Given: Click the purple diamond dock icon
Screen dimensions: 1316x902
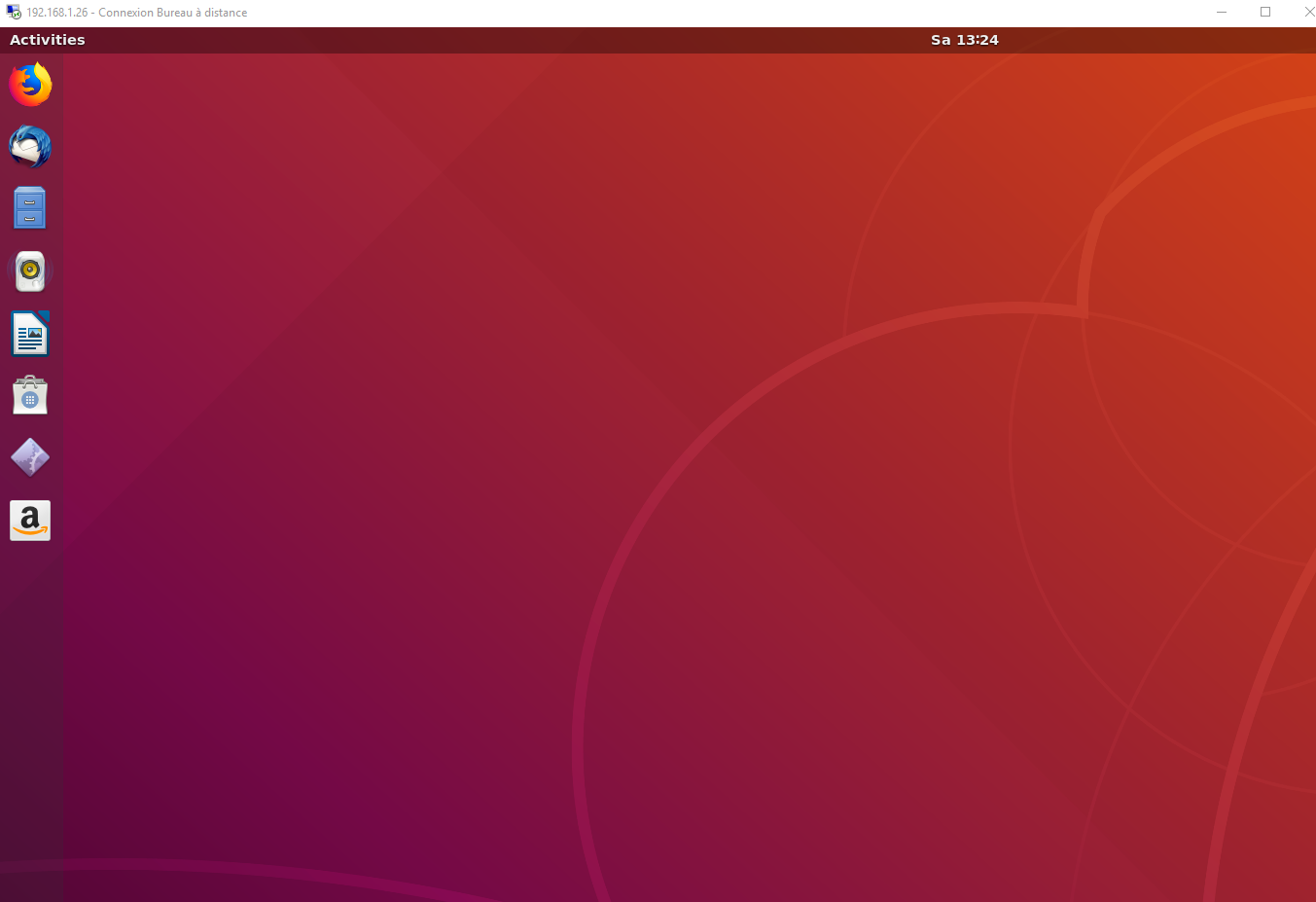Looking at the screenshot, I should tap(30, 457).
